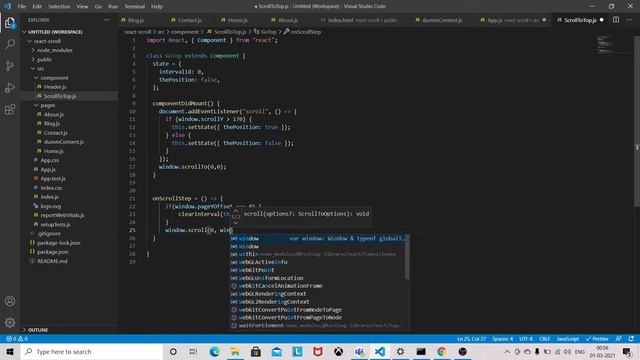Viewport: 640px width, 360px height.
Task: Expand the public folder
Action: [x=44, y=60]
